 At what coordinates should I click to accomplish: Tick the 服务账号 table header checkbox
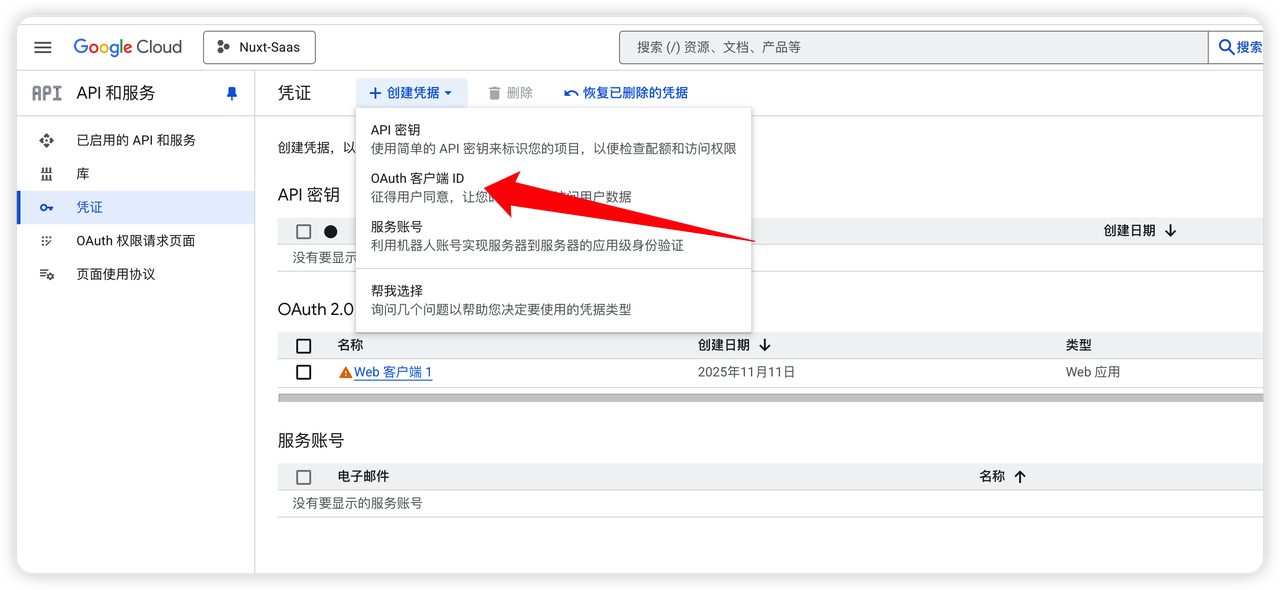point(304,477)
